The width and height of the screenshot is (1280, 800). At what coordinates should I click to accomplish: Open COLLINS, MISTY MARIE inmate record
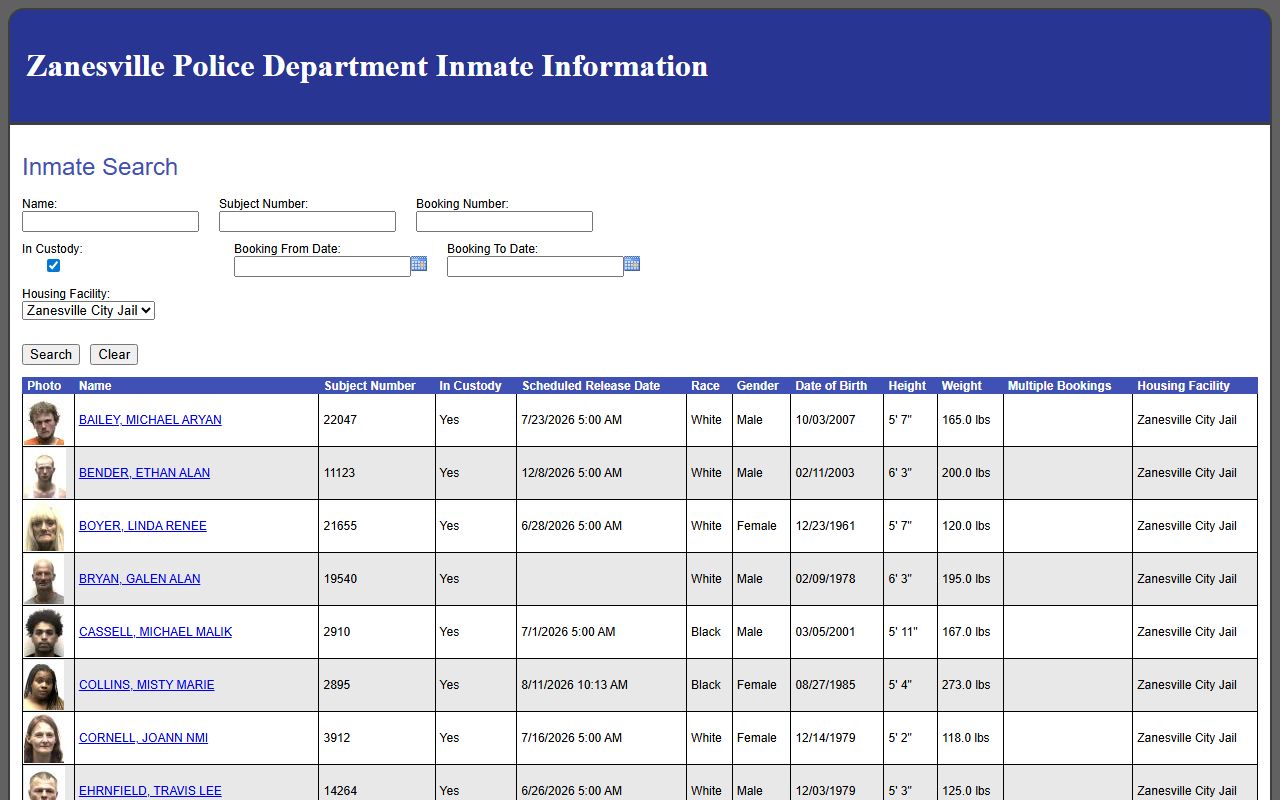coord(146,685)
